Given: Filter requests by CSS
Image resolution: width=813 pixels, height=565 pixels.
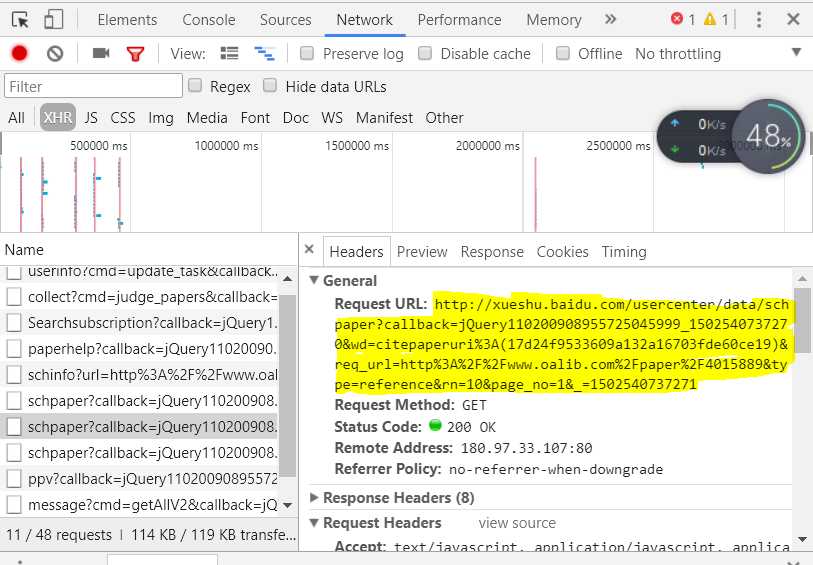Looking at the screenshot, I should click(x=123, y=118).
